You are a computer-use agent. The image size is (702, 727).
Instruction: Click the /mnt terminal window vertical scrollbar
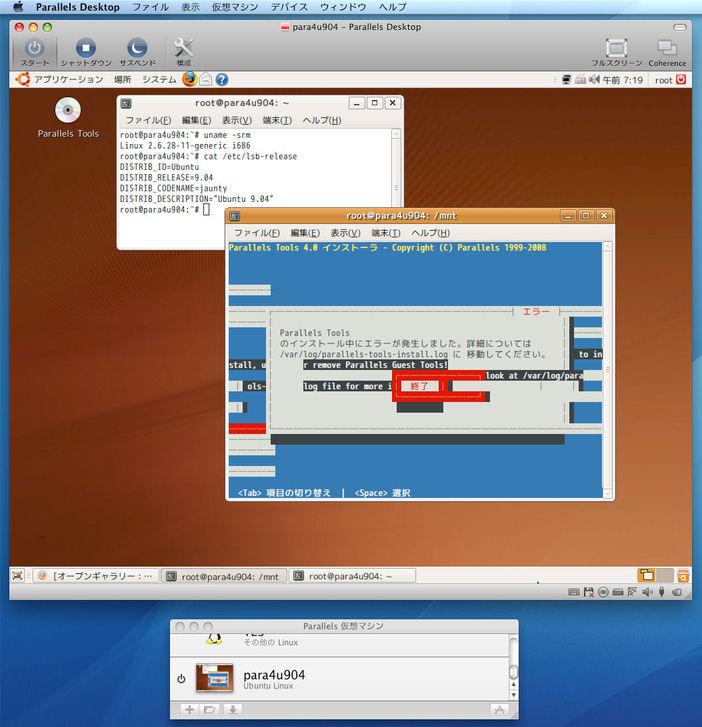[x=607, y=370]
